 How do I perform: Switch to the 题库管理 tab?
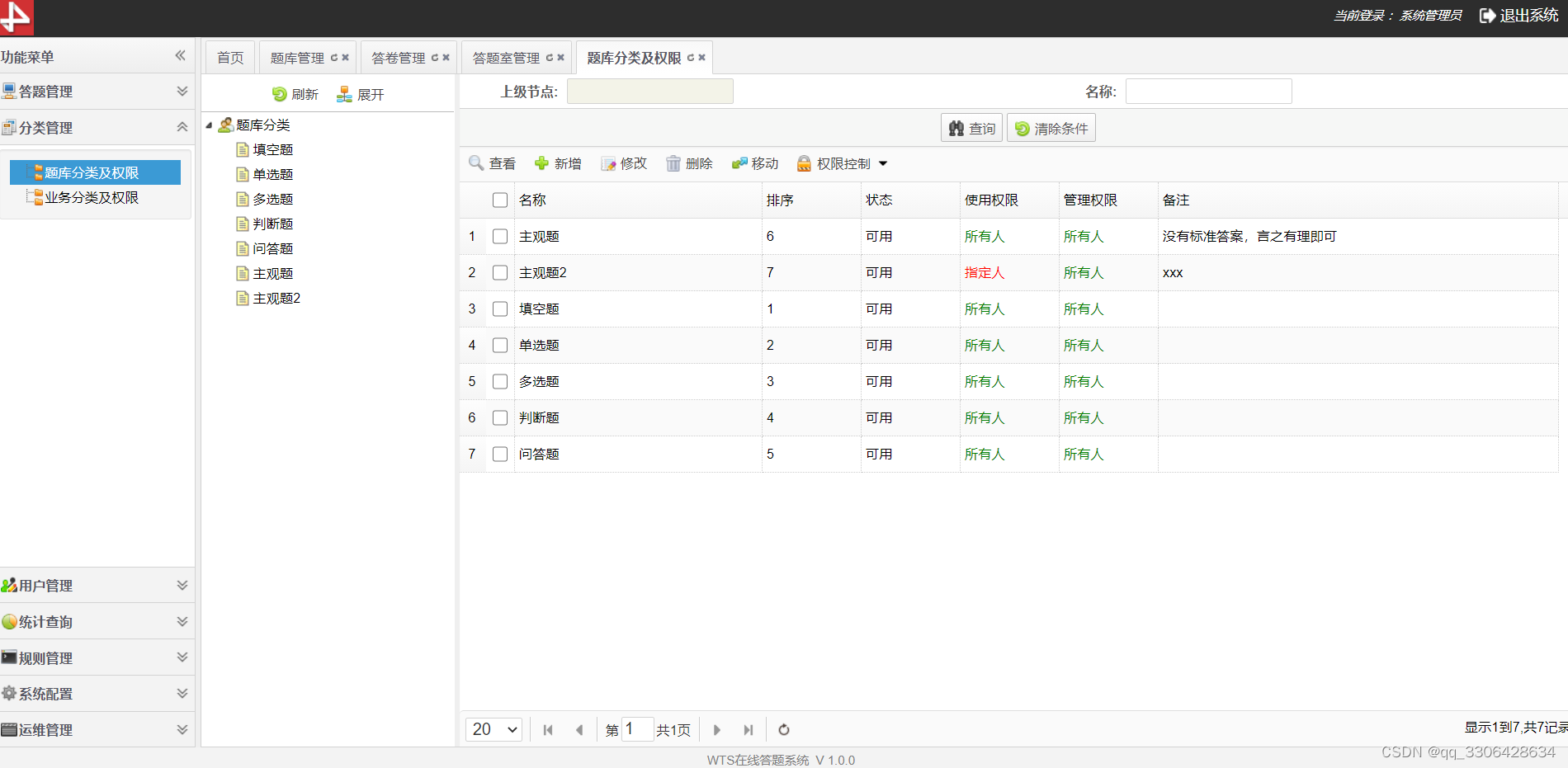[x=297, y=58]
